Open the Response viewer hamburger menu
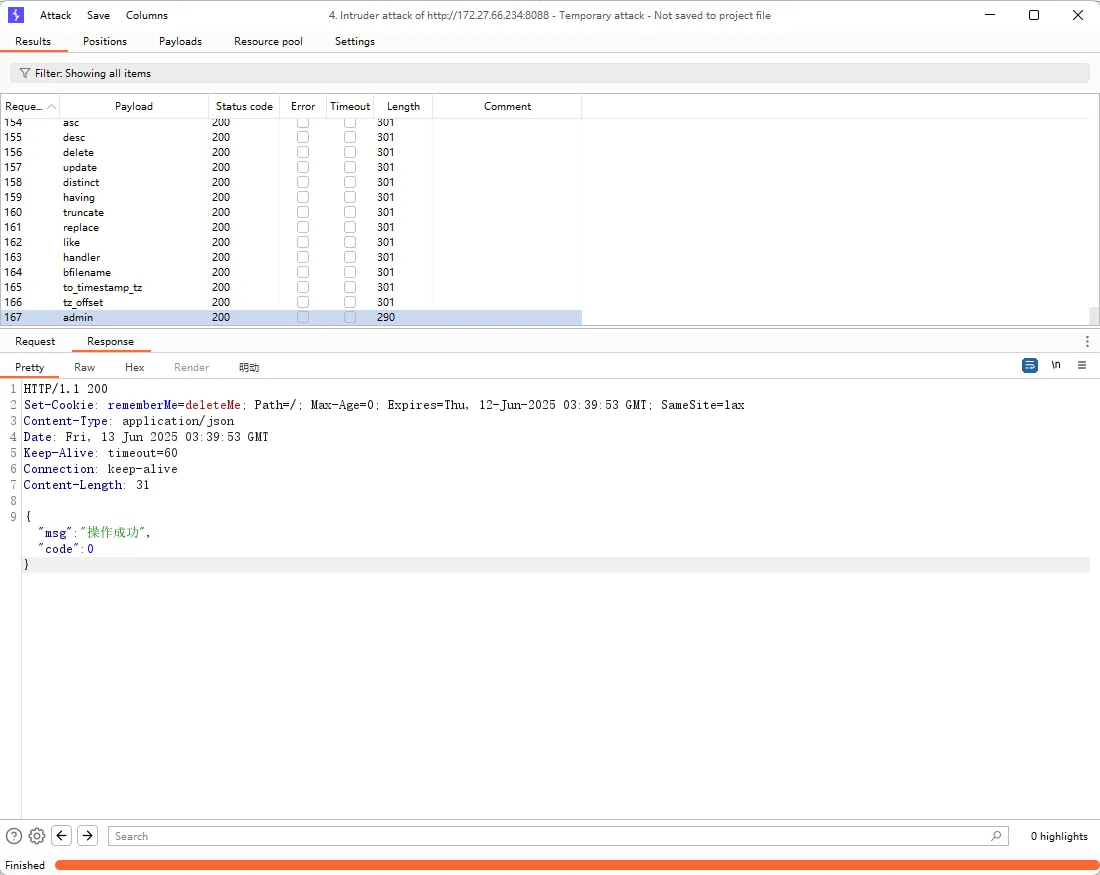Image resolution: width=1100 pixels, height=875 pixels. tap(1081, 365)
